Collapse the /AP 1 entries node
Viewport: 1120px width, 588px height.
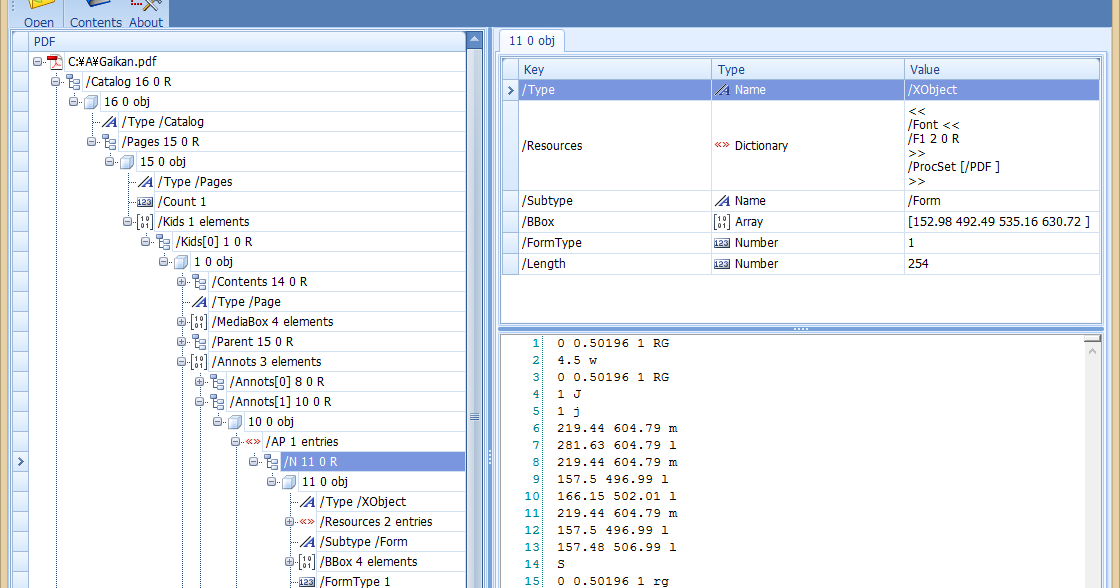pyautogui.click(x=234, y=441)
